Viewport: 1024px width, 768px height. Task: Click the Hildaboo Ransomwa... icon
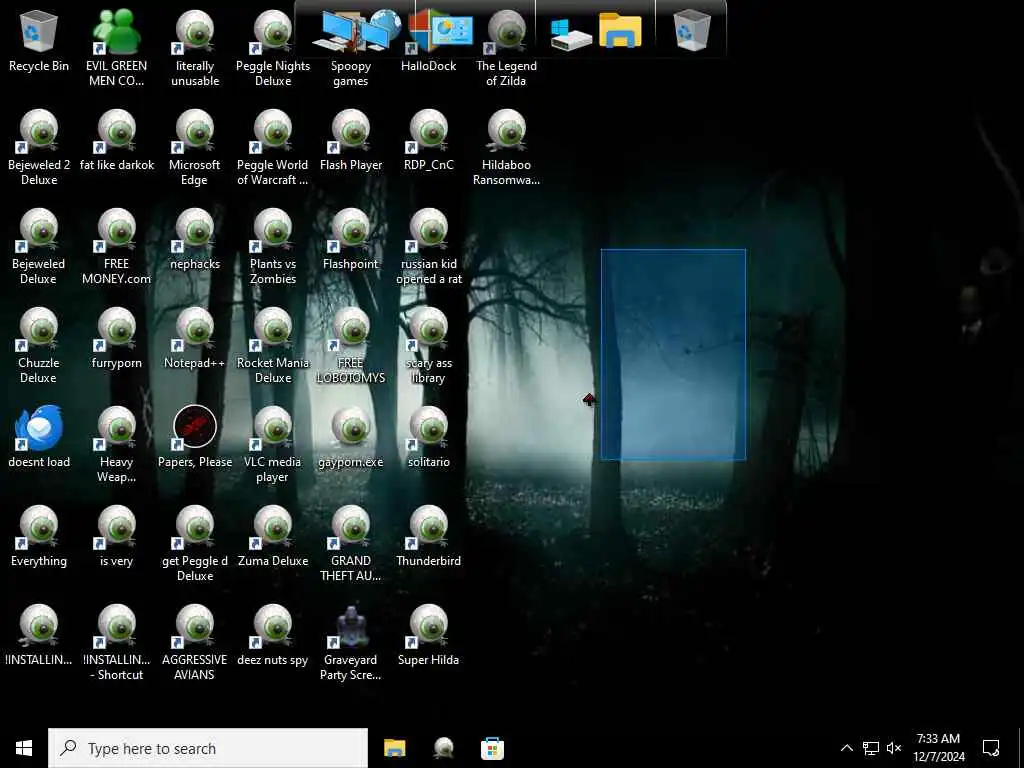click(506, 147)
